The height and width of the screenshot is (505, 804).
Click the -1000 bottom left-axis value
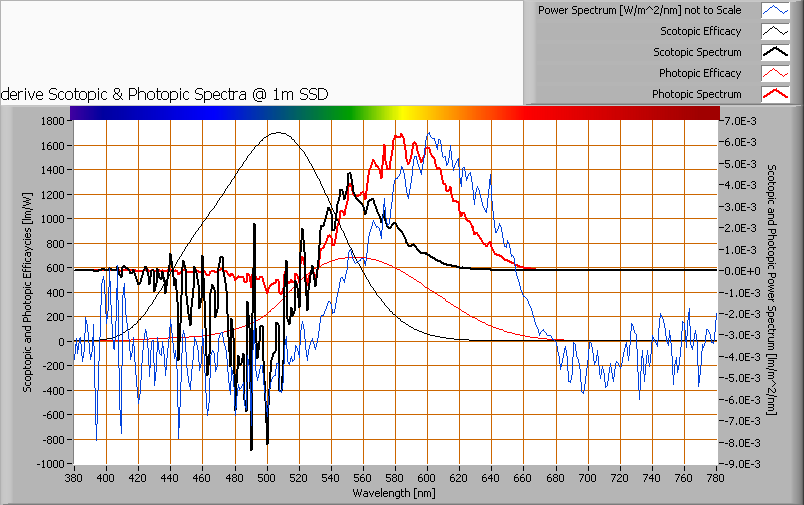point(52,464)
